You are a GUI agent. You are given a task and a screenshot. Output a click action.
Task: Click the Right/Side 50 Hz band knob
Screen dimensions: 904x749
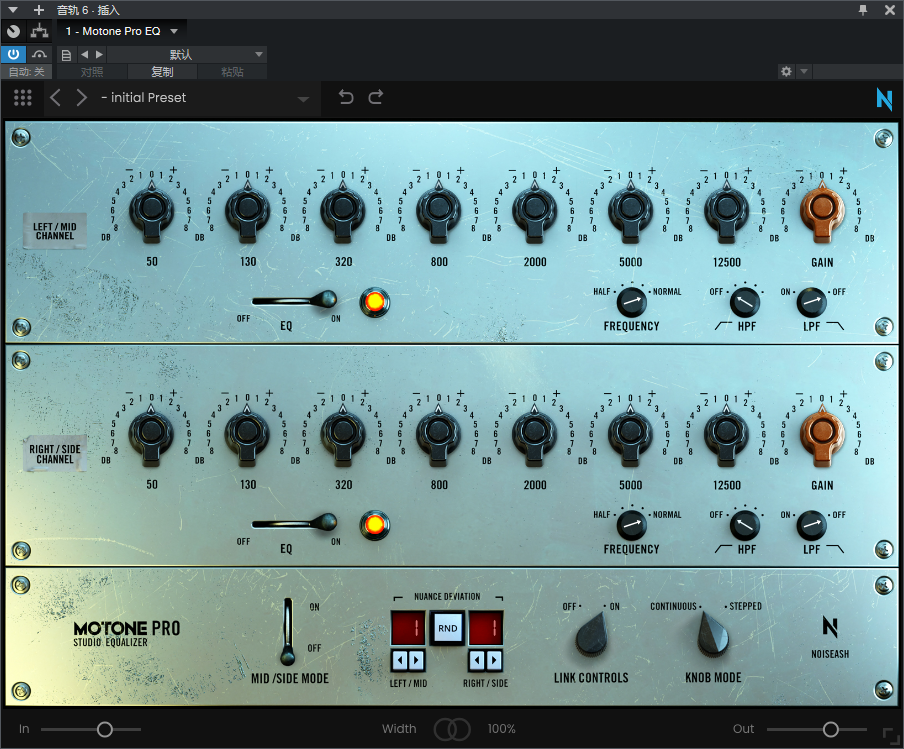(151, 435)
